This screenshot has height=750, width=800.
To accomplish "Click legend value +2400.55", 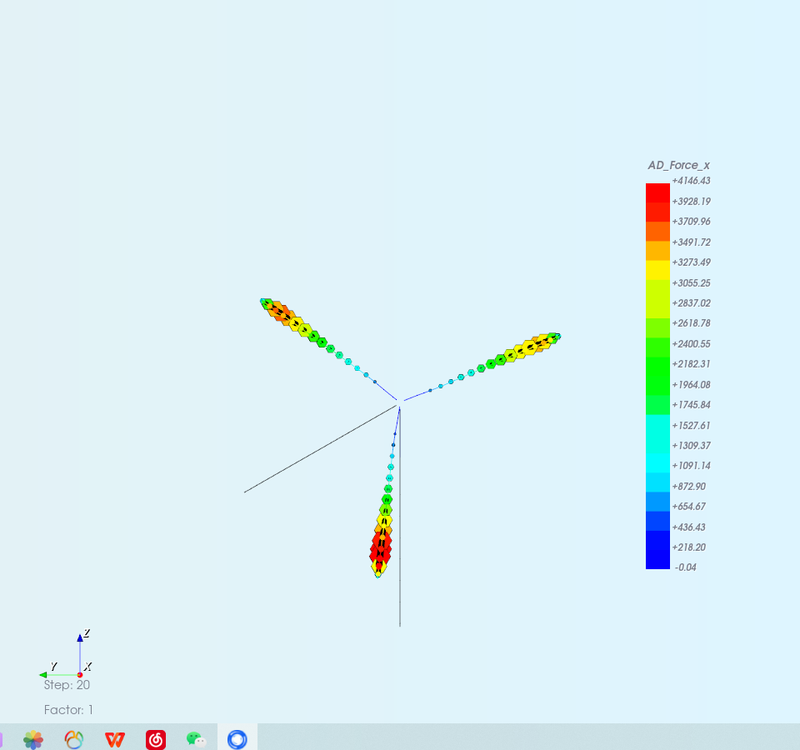I will 691,343.
